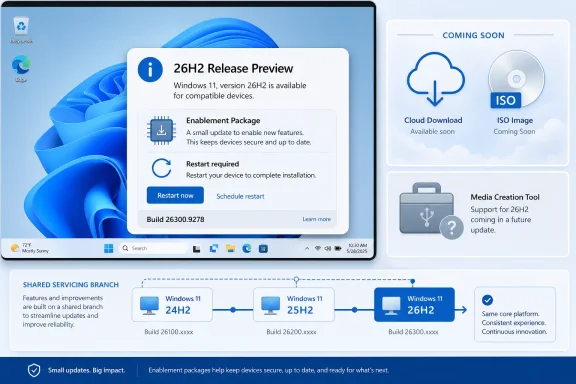Open the weather widget on taskbar
The image size is (576, 384).
tap(29, 248)
